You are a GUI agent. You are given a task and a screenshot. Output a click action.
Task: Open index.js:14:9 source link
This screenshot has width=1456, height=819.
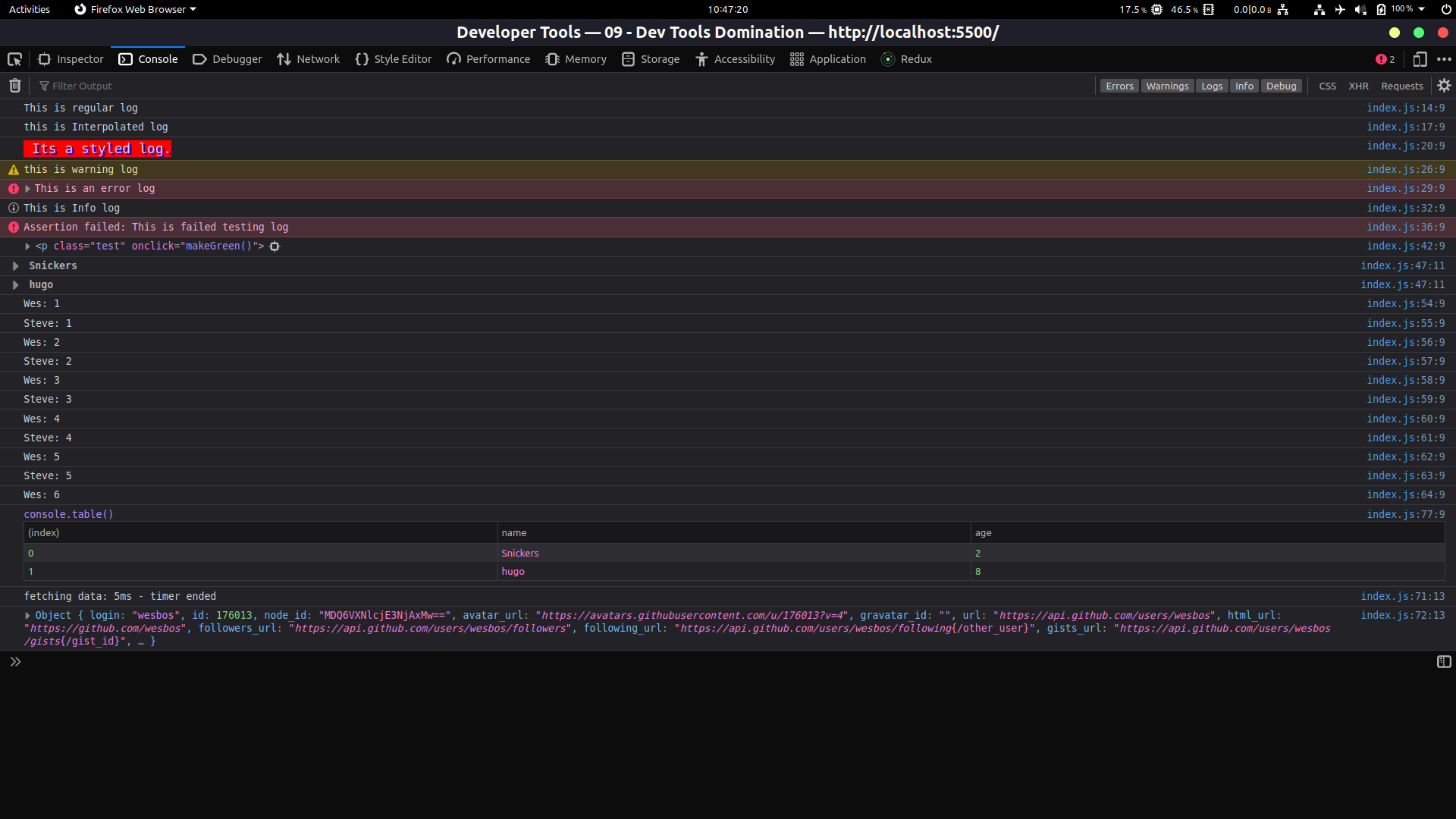point(1405,108)
